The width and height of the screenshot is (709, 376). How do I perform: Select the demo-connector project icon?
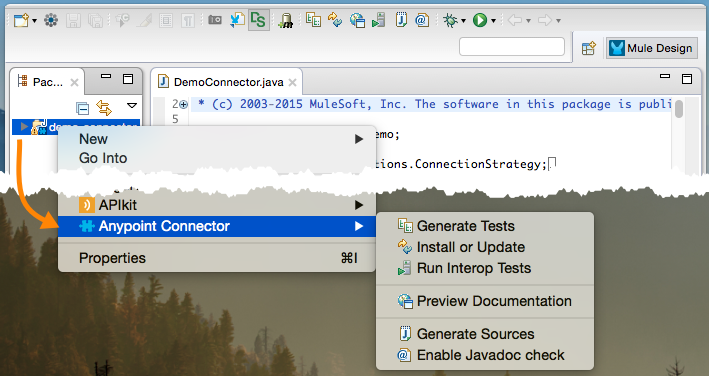pyautogui.click(x=38, y=127)
